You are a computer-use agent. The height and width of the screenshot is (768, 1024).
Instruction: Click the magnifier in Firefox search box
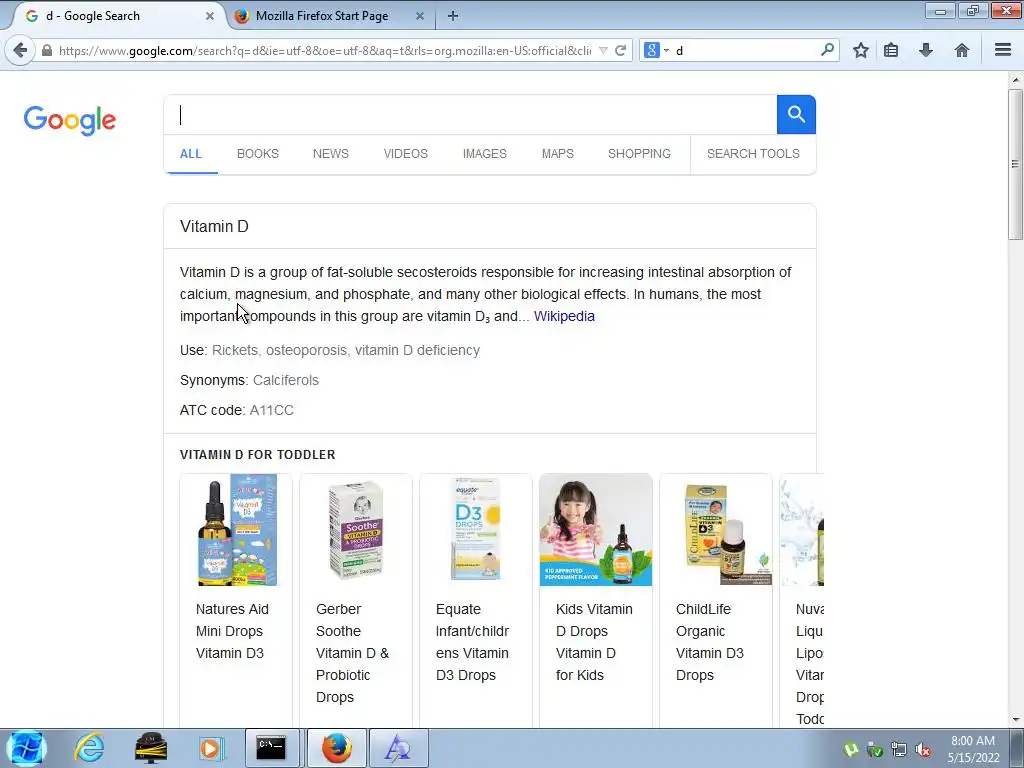pyautogui.click(x=827, y=50)
